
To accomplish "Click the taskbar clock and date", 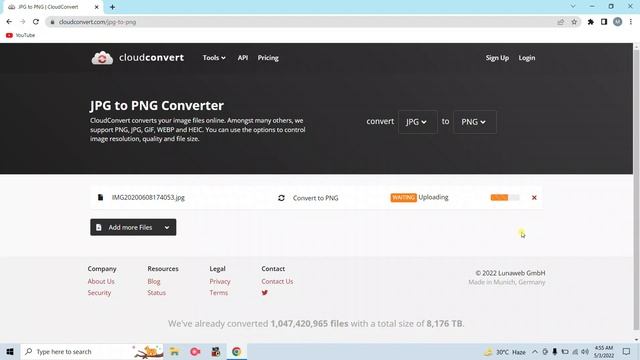I will click(x=604, y=351).
